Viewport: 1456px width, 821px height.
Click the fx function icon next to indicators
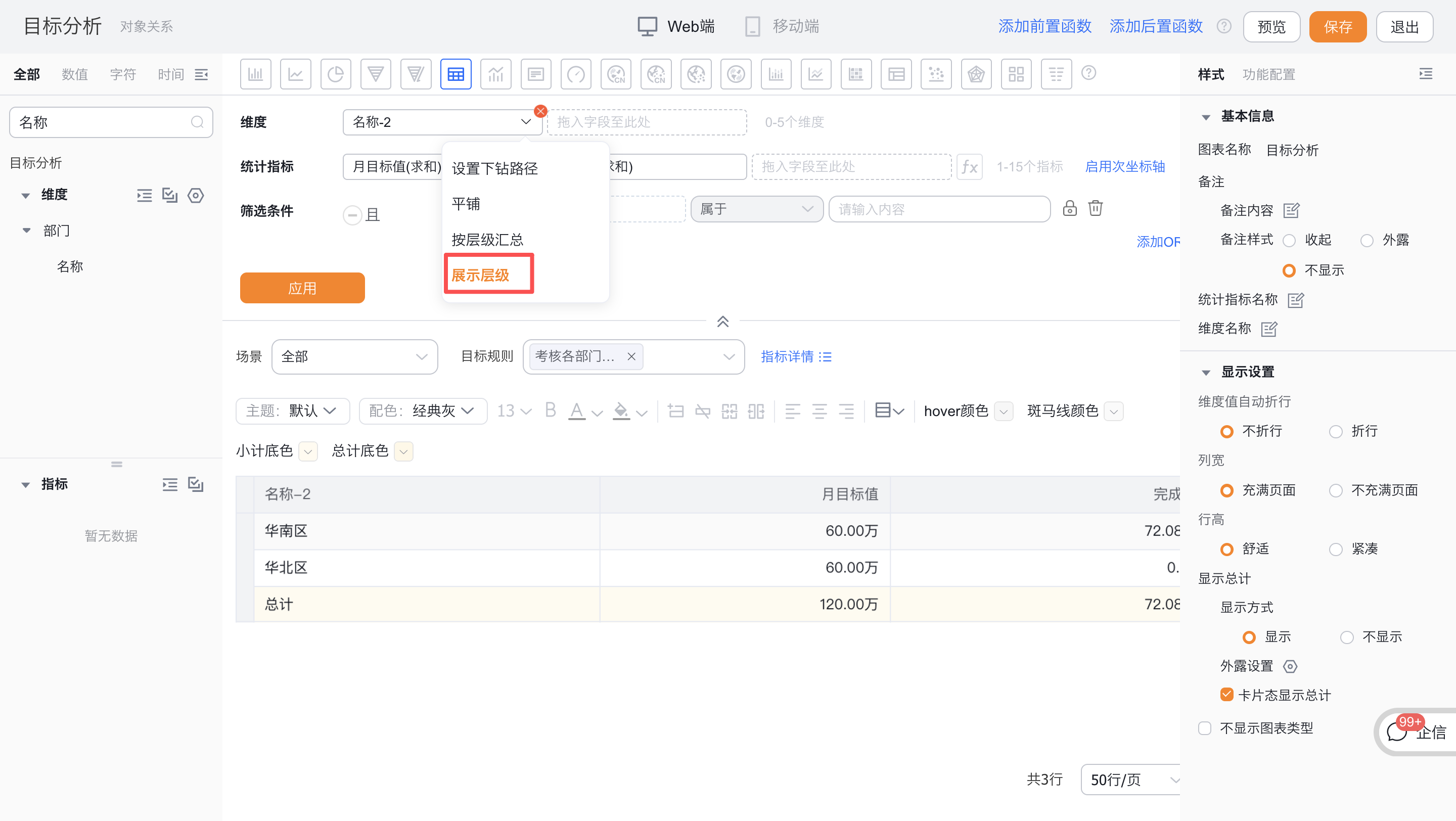(x=970, y=167)
